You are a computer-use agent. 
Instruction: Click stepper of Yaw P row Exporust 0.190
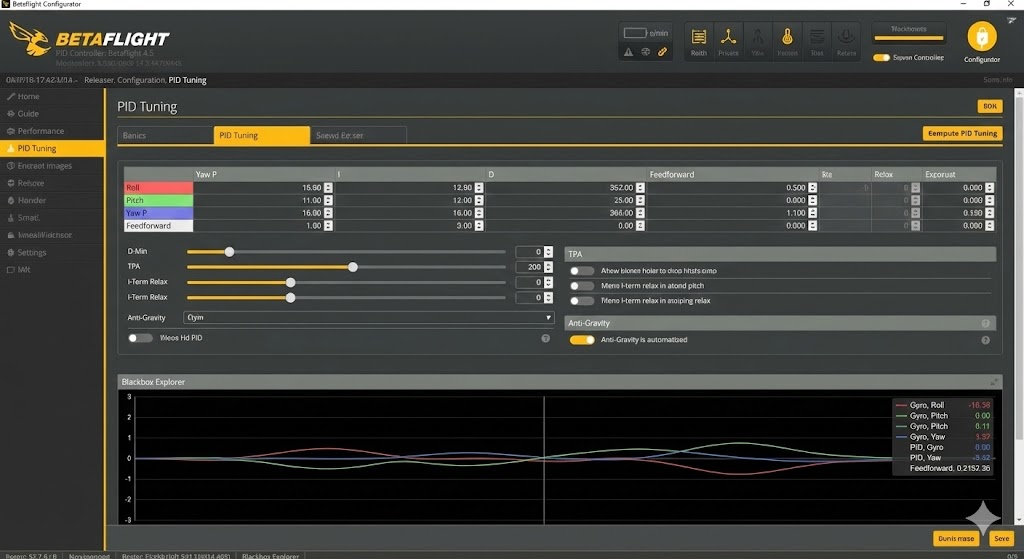(989, 213)
